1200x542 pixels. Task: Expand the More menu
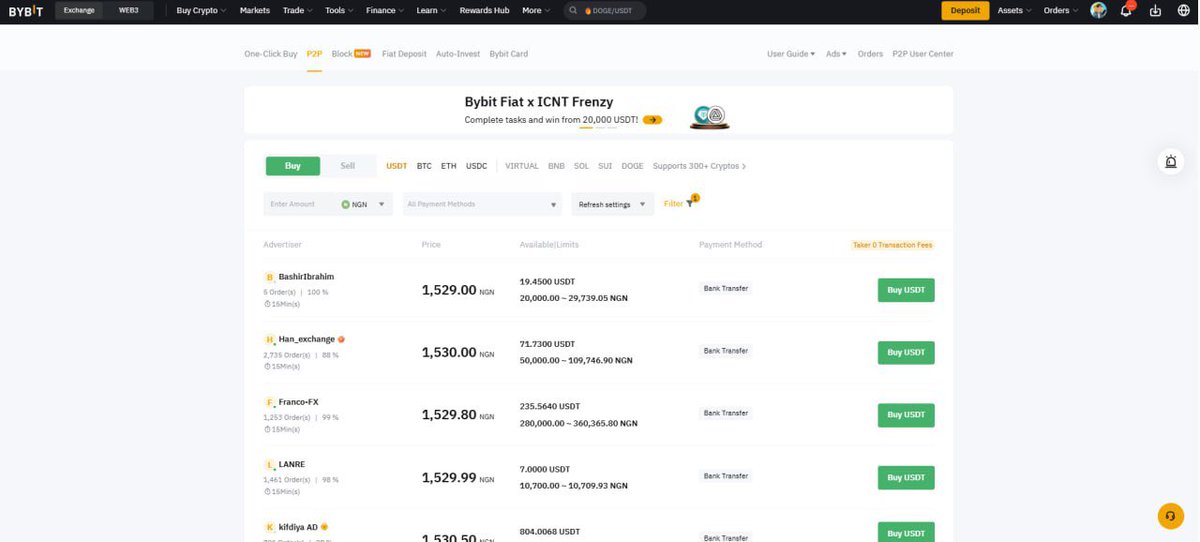(536, 10)
